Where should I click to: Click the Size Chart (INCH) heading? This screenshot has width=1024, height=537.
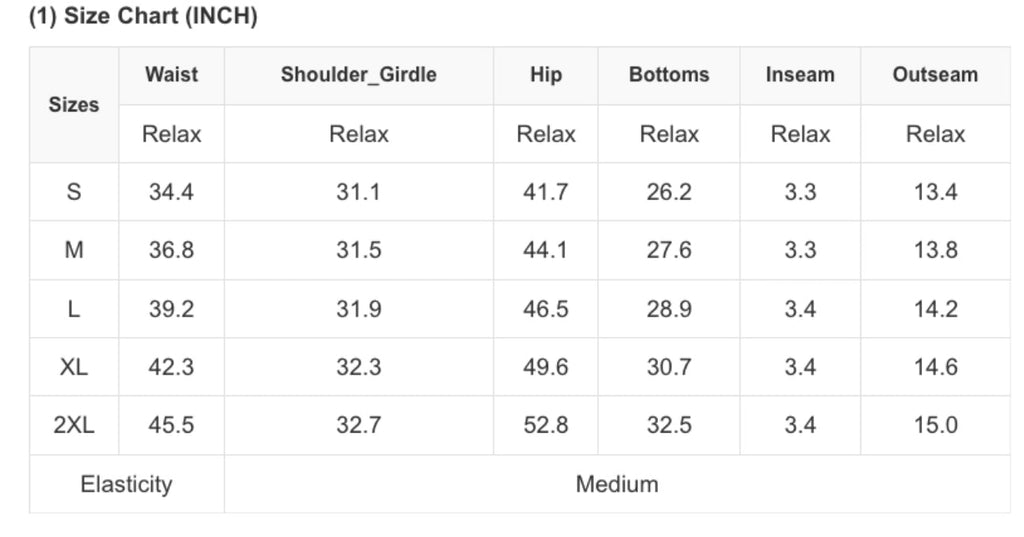(143, 17)
